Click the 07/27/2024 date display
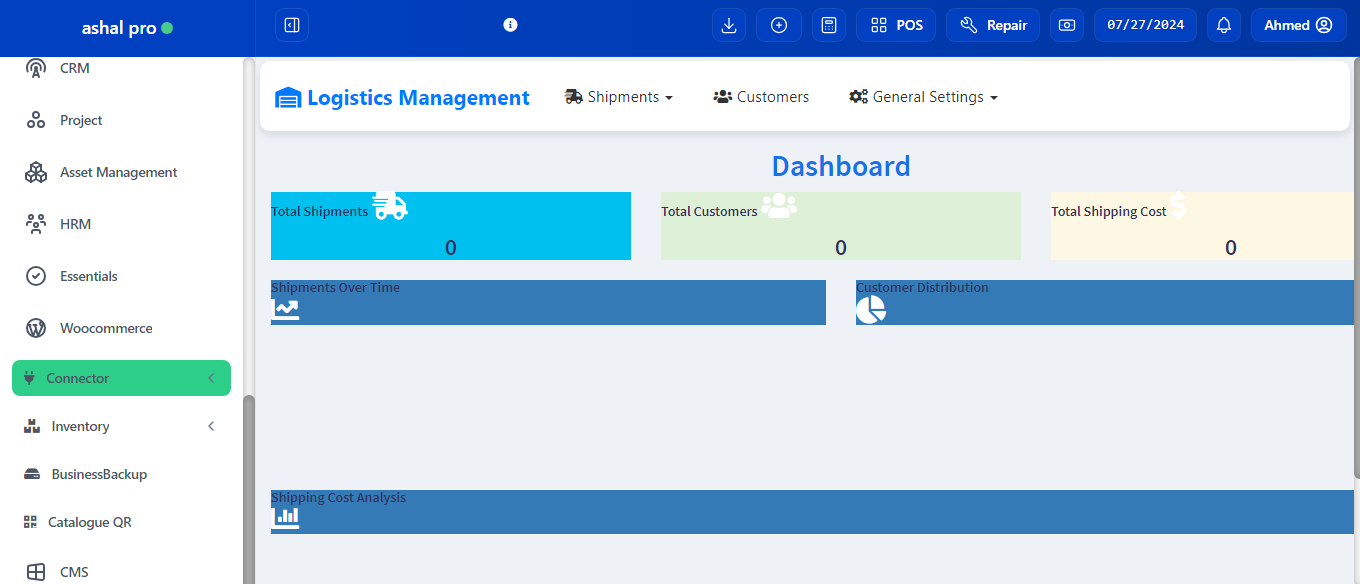The image size is (1360, 584). tap(1145, 25)
